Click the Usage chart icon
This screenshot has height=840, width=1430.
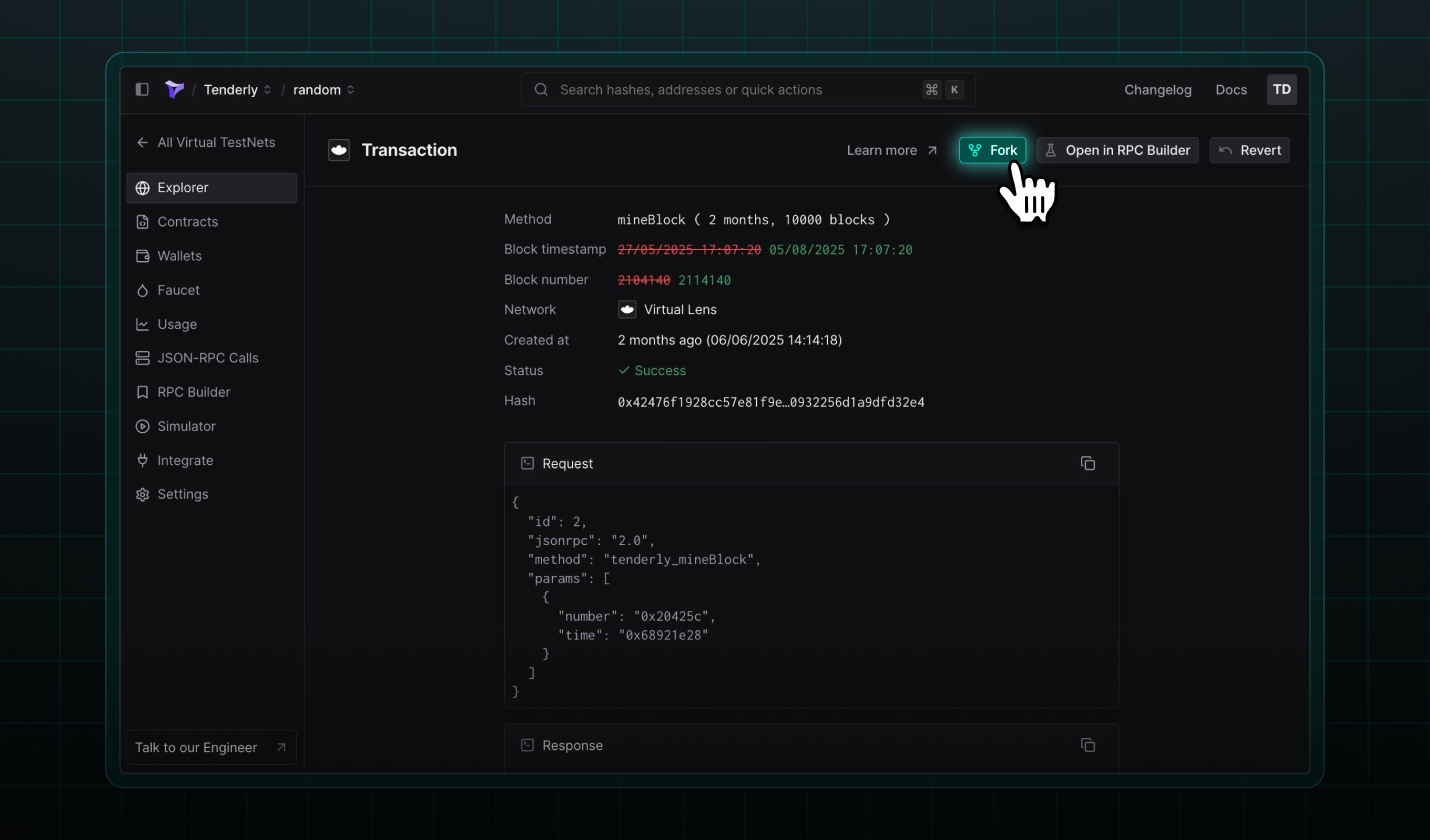pos(142,324)
